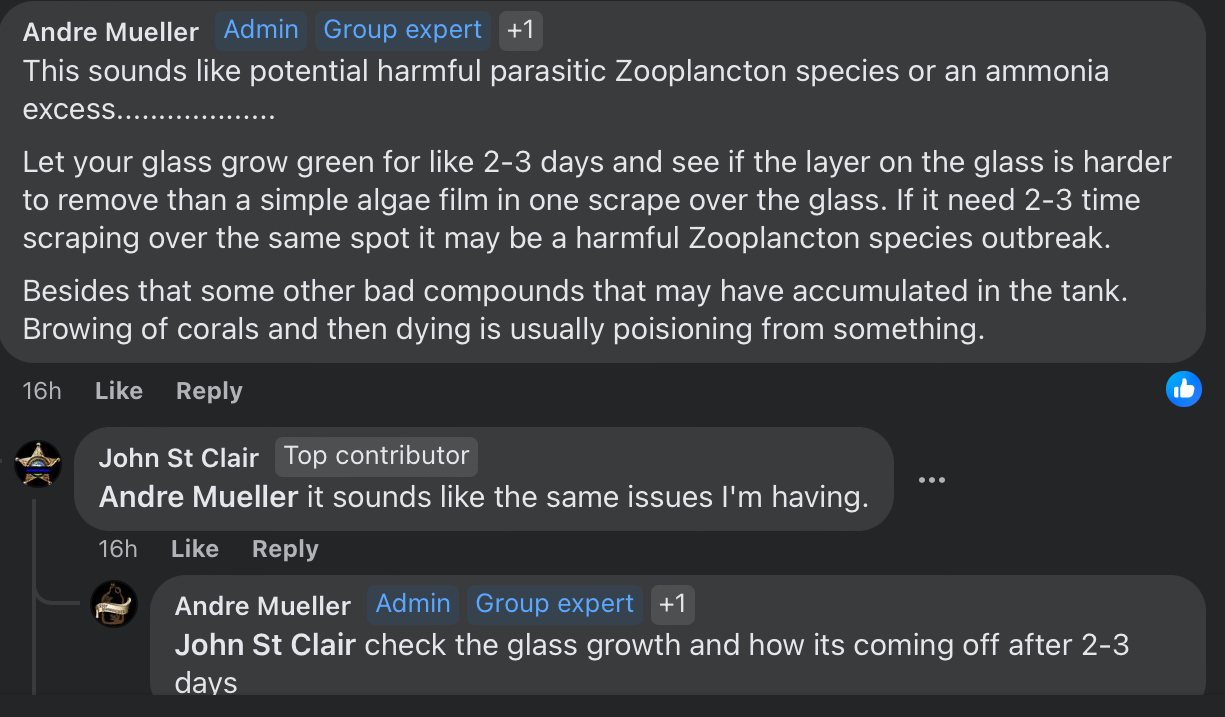
Task: Click the blue thumbs-up reaction icon
Action: (x=1184, y=389)
